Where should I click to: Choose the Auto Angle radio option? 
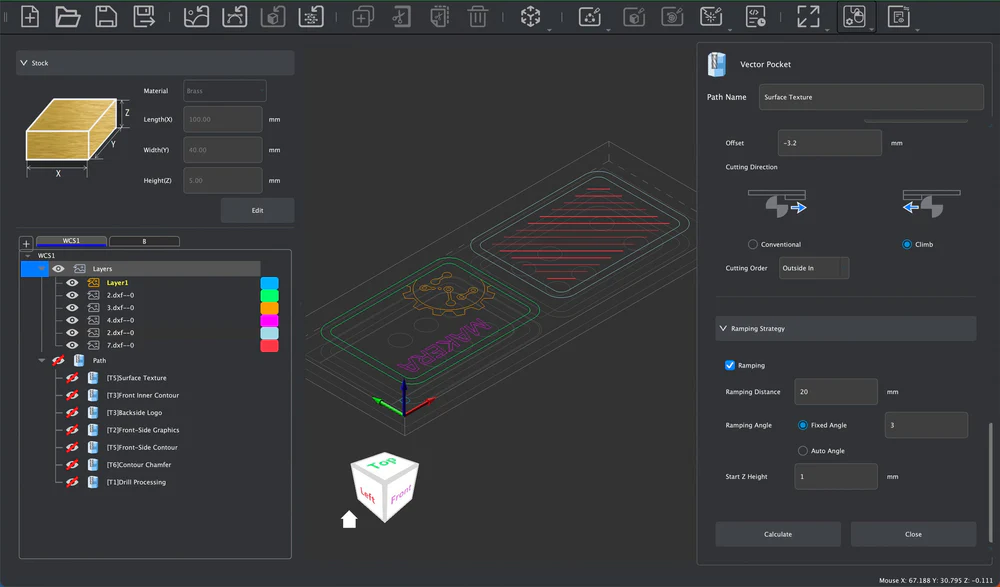802,451
